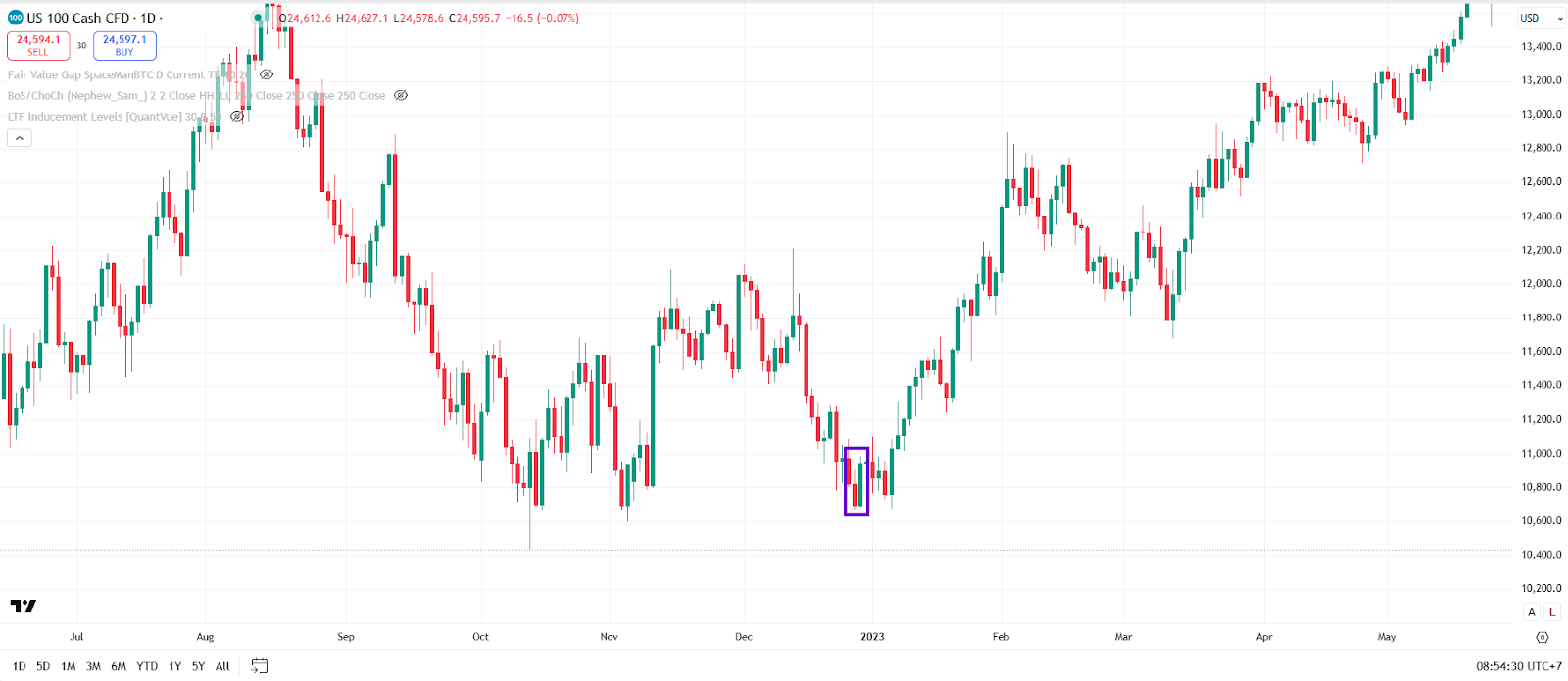Select the YTD range tab
1568x681 pixels.
147,666
